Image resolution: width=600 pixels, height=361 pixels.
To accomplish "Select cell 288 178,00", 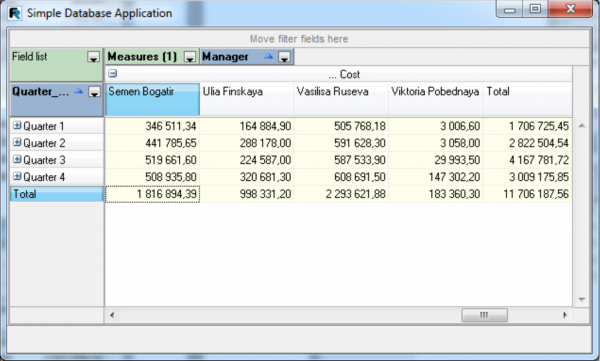I will tap(247, 143).
